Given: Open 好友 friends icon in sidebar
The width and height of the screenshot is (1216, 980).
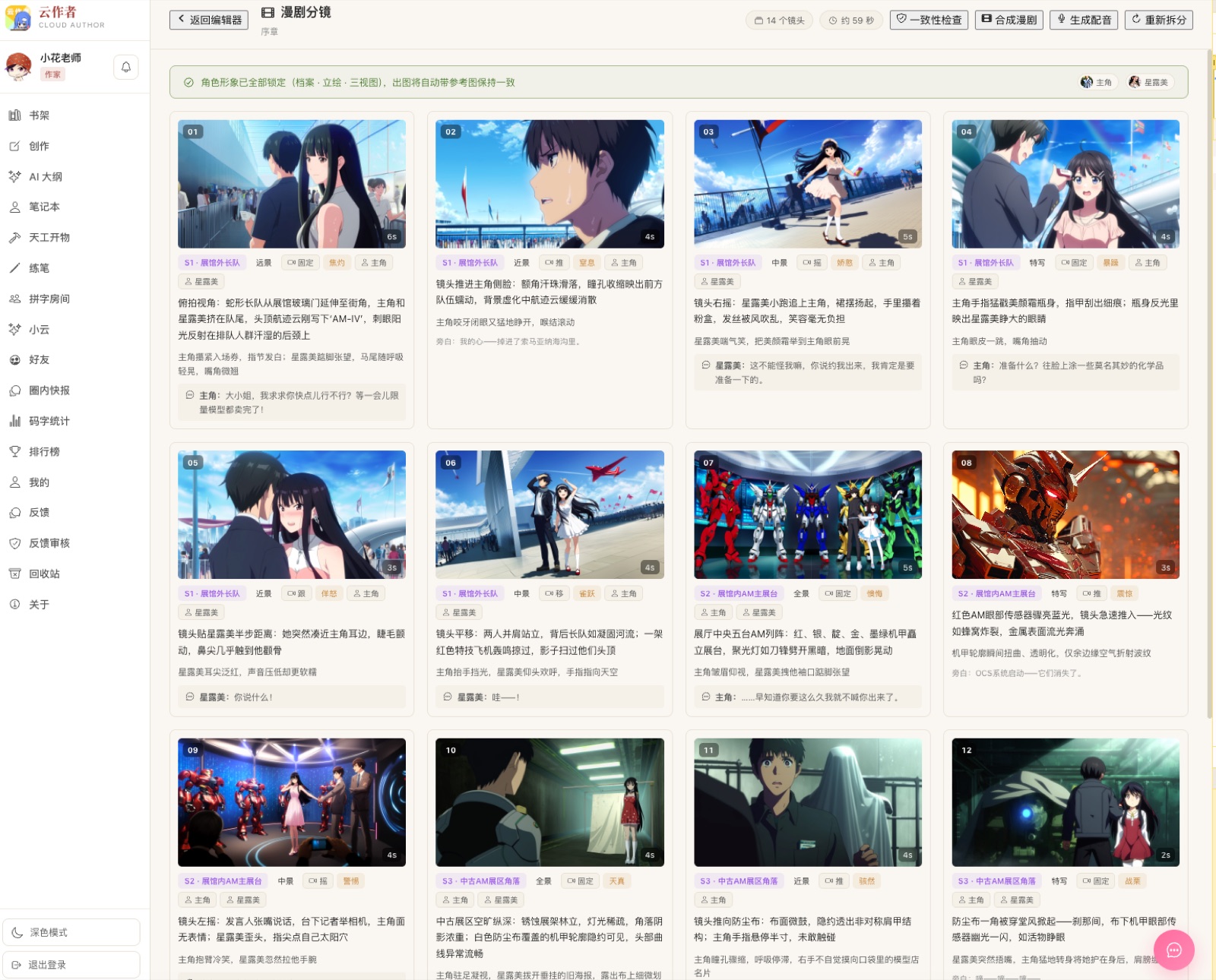Looking at the screenshot, I should 14,360.
